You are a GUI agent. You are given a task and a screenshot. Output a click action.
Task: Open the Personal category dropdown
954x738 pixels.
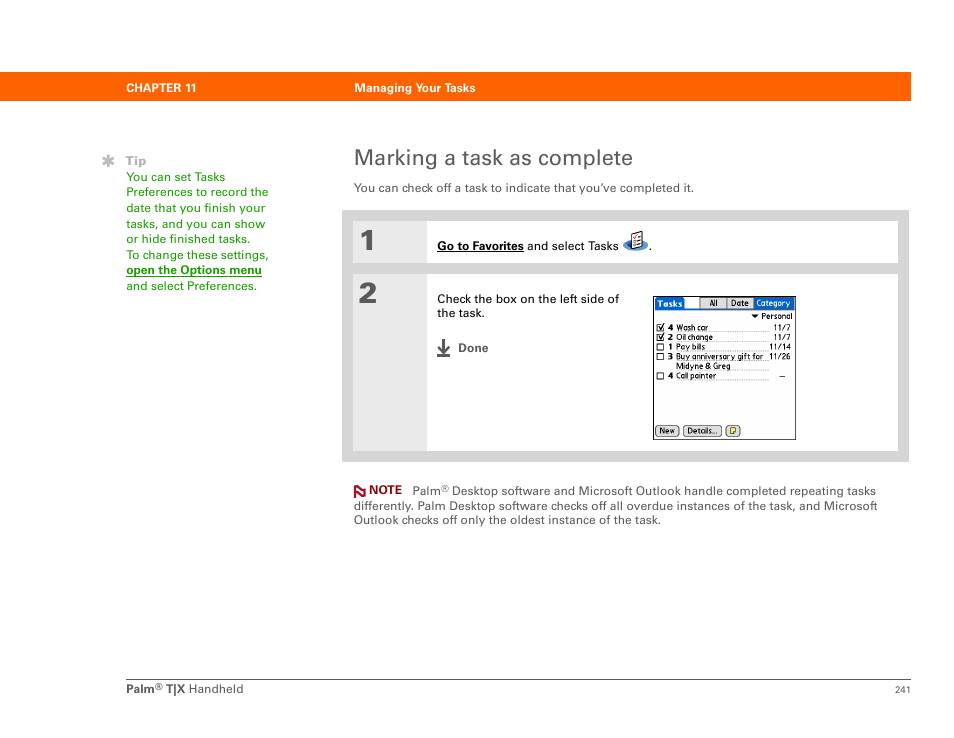(x=772, y=316)
